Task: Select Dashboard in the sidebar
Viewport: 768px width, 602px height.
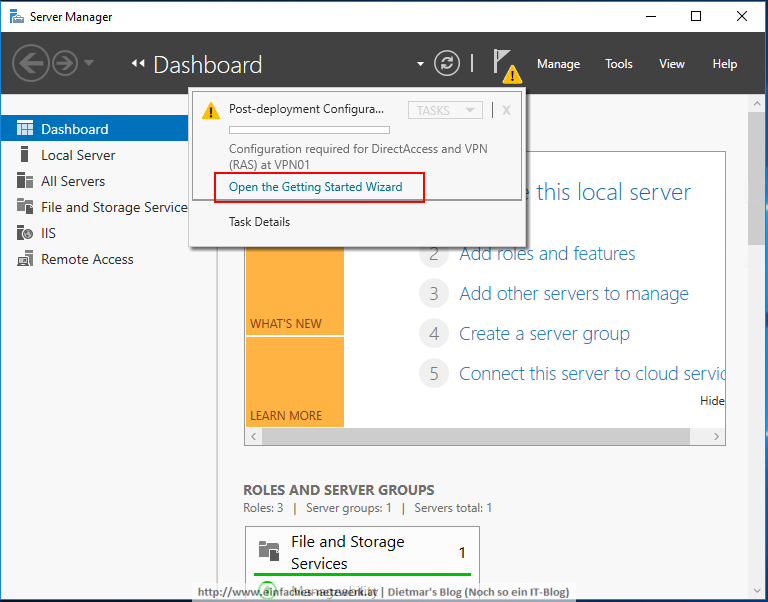Action: [x=95, y=129]
